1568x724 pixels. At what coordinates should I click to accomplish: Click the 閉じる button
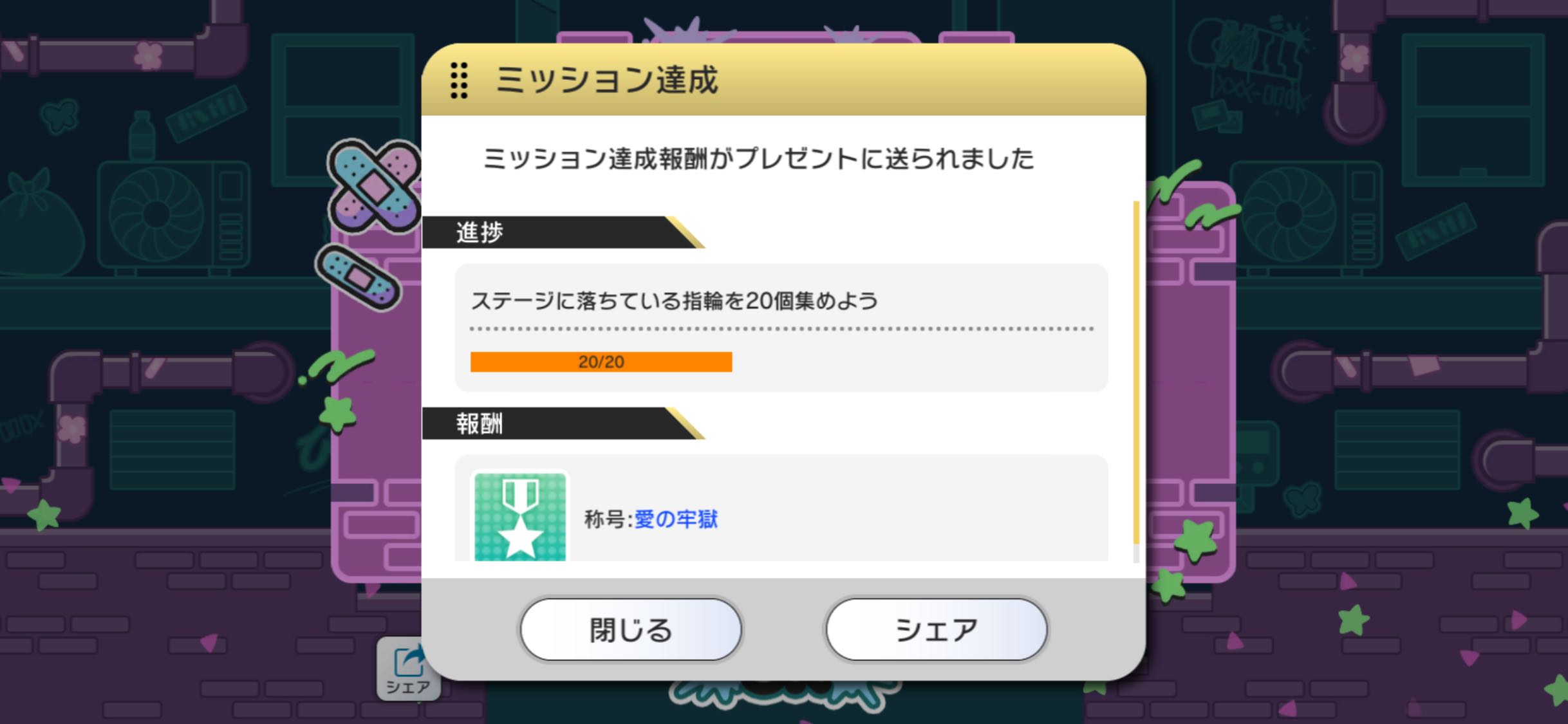(x=631, y=629)
